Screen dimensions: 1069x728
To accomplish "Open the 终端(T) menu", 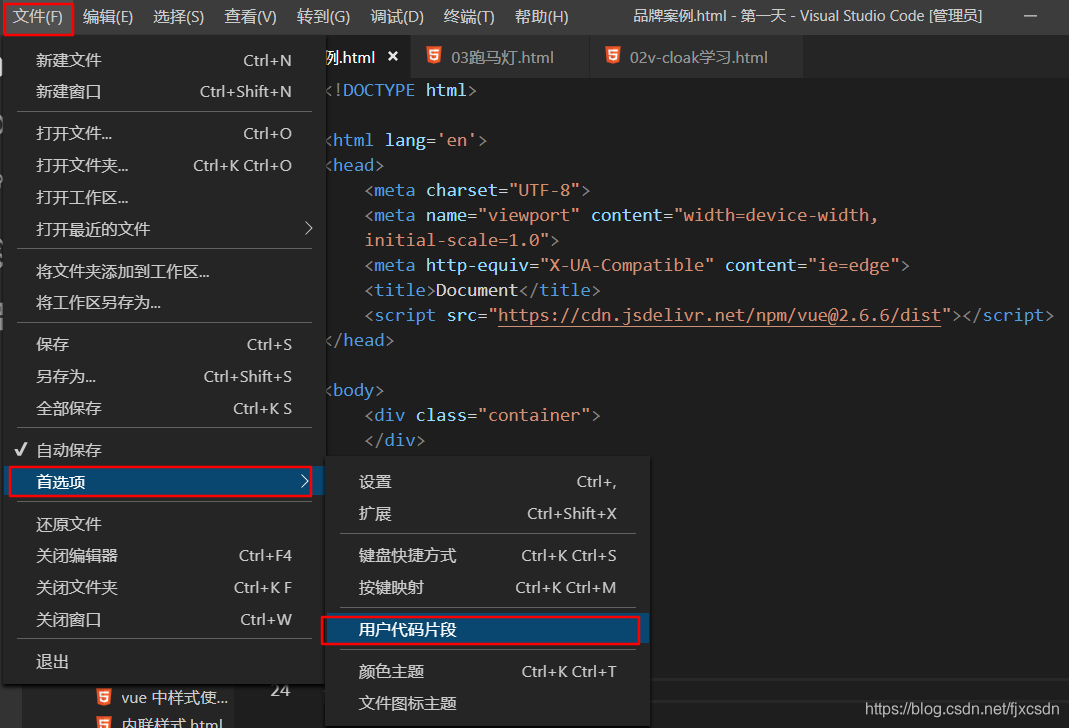I will 469,16.
